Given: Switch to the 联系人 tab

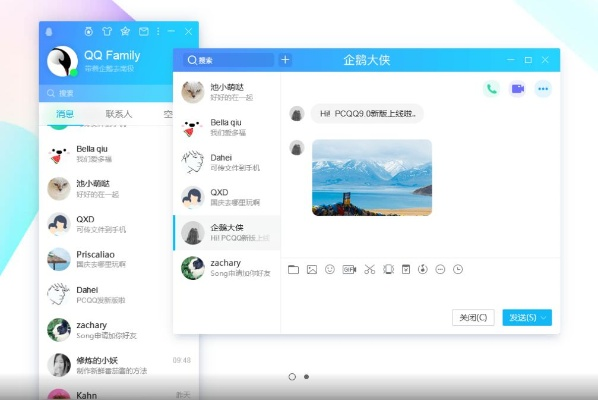Looking at the screenshot, I should 119,114.
